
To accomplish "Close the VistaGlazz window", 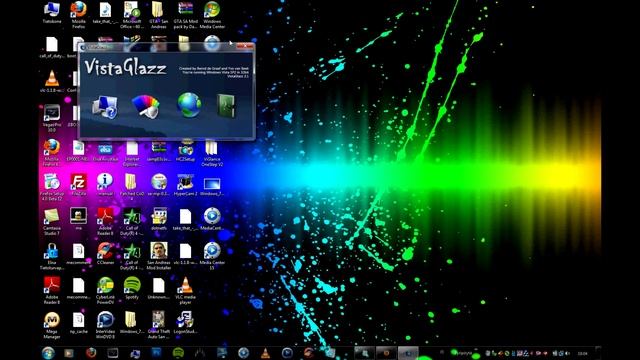I will coord(245,46).
